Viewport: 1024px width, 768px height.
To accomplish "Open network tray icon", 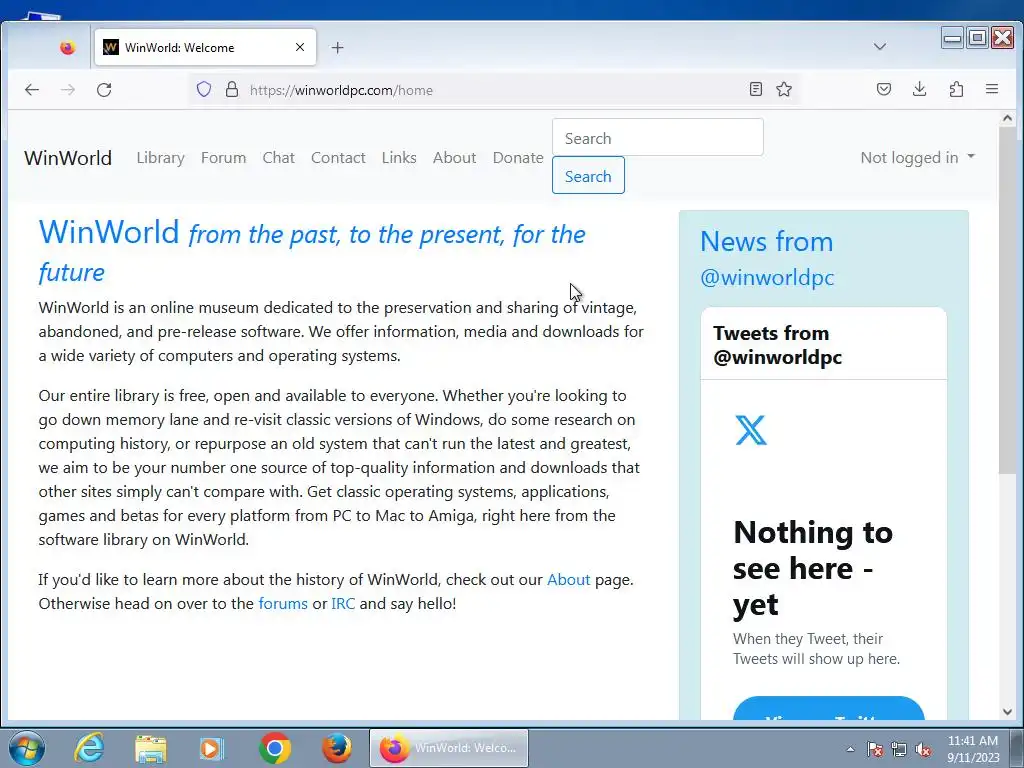I will (899, 749).
